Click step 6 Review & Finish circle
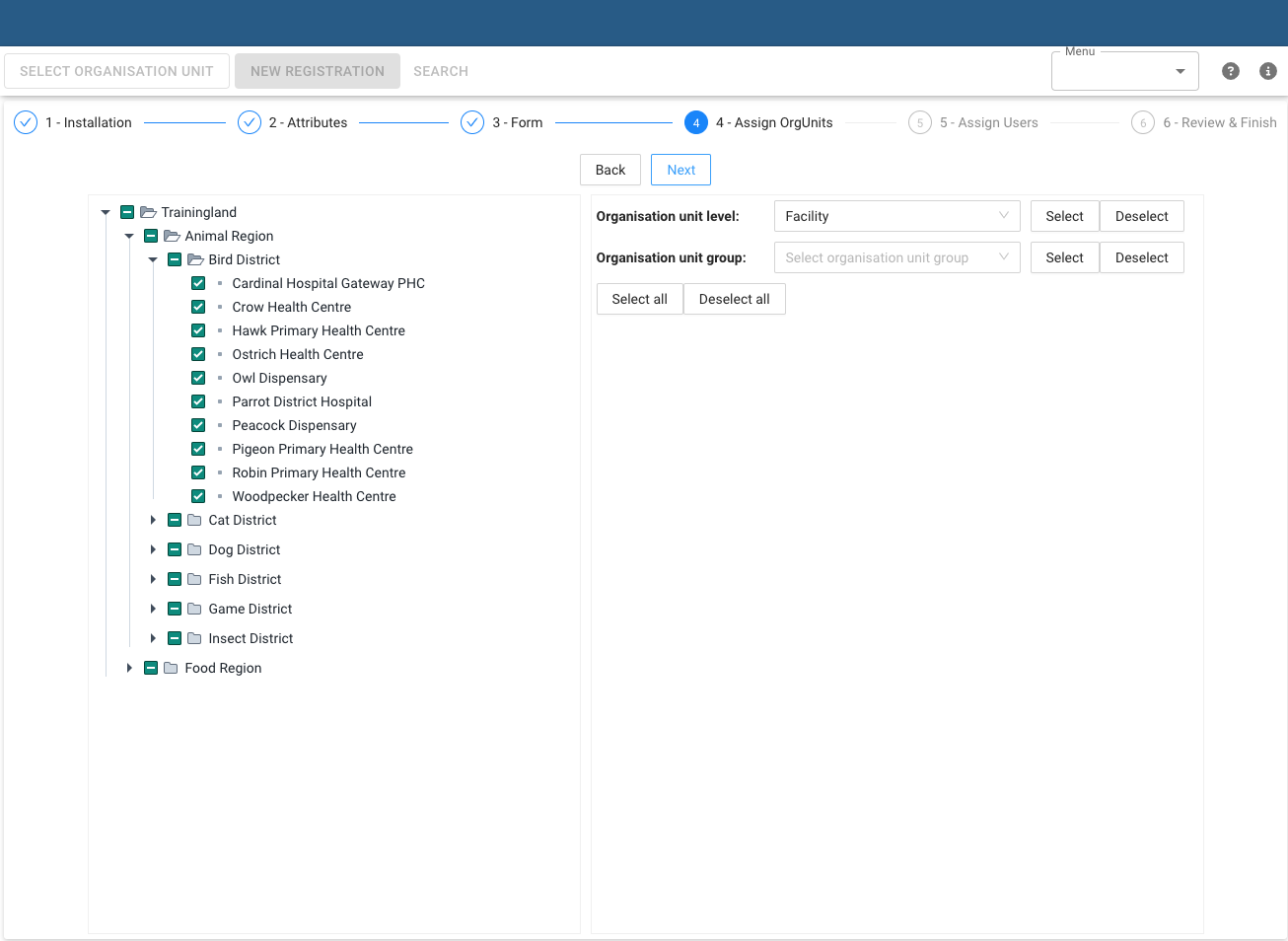 click(x=1143, y=122)
